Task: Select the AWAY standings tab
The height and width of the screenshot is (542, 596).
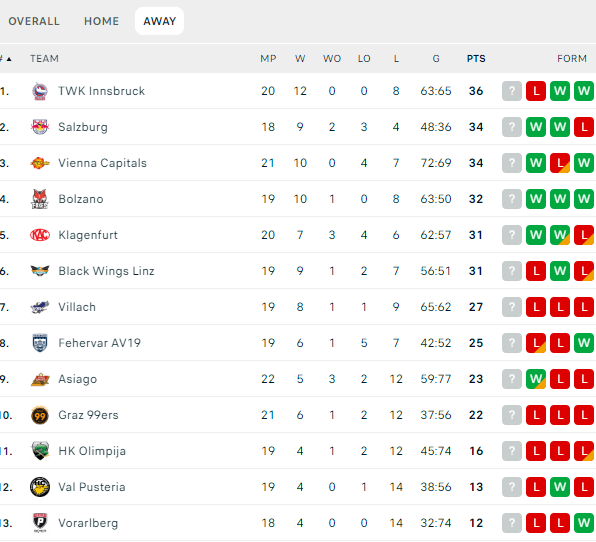Action: [160, 21]
